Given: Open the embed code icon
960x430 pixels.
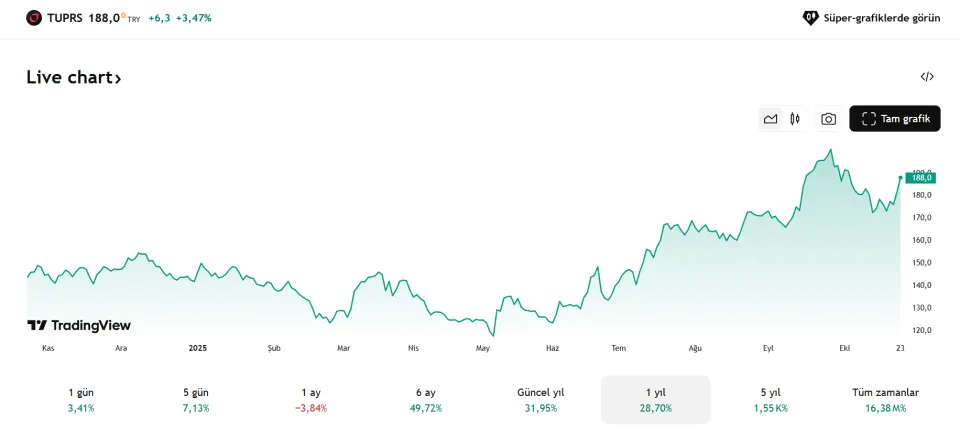Looking at the screenshot, I should [x=927, y=77].
